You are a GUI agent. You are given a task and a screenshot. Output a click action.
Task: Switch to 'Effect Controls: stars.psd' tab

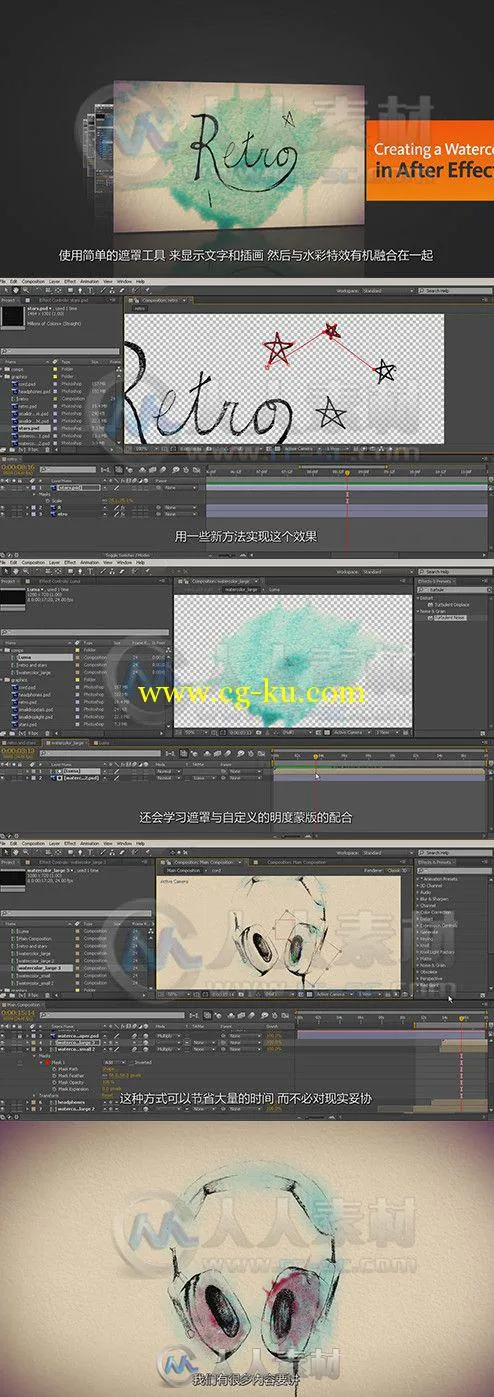64,300
